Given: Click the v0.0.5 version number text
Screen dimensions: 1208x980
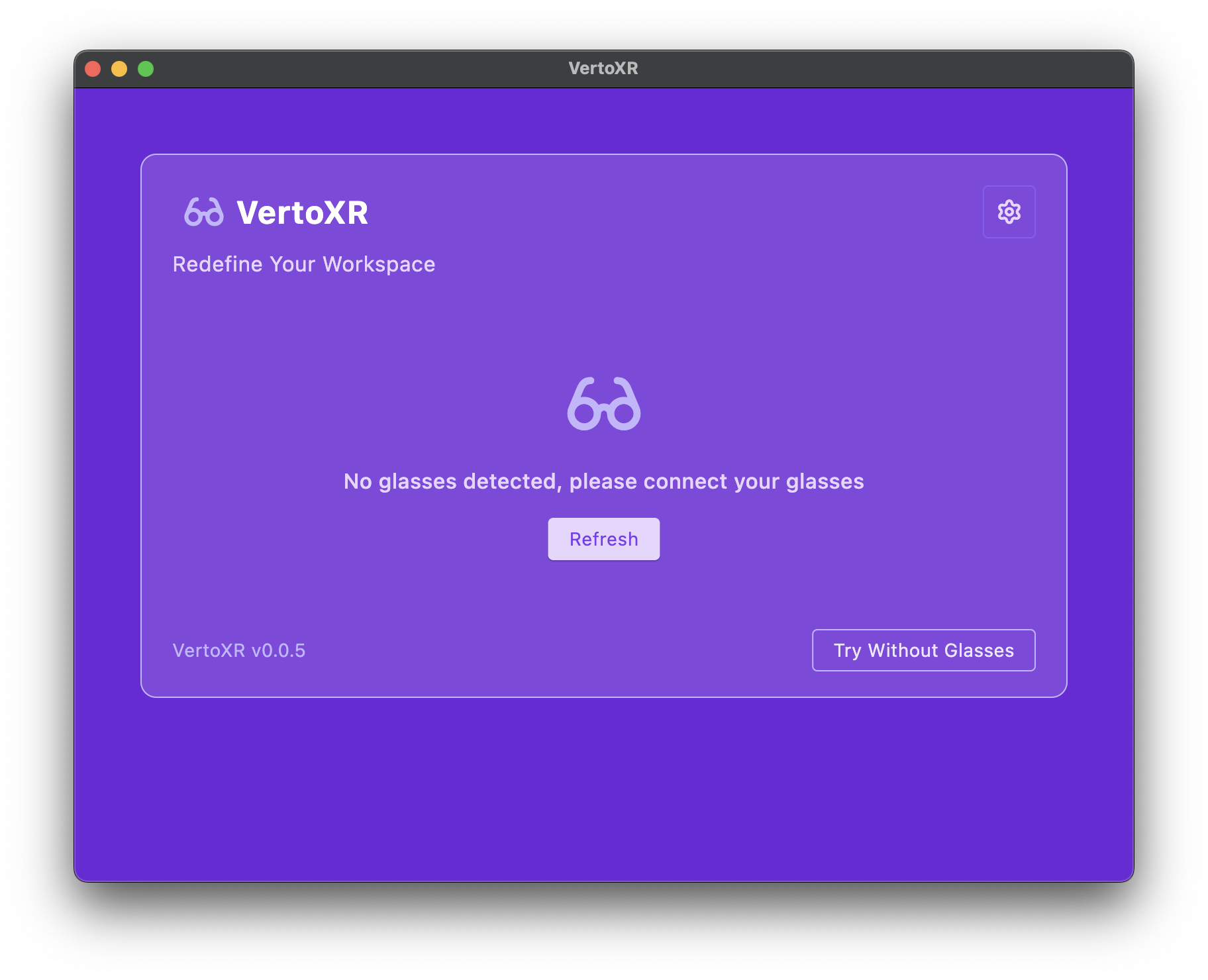Looking at the screenshot, I should pyautogui.click(x=278, y=650).
